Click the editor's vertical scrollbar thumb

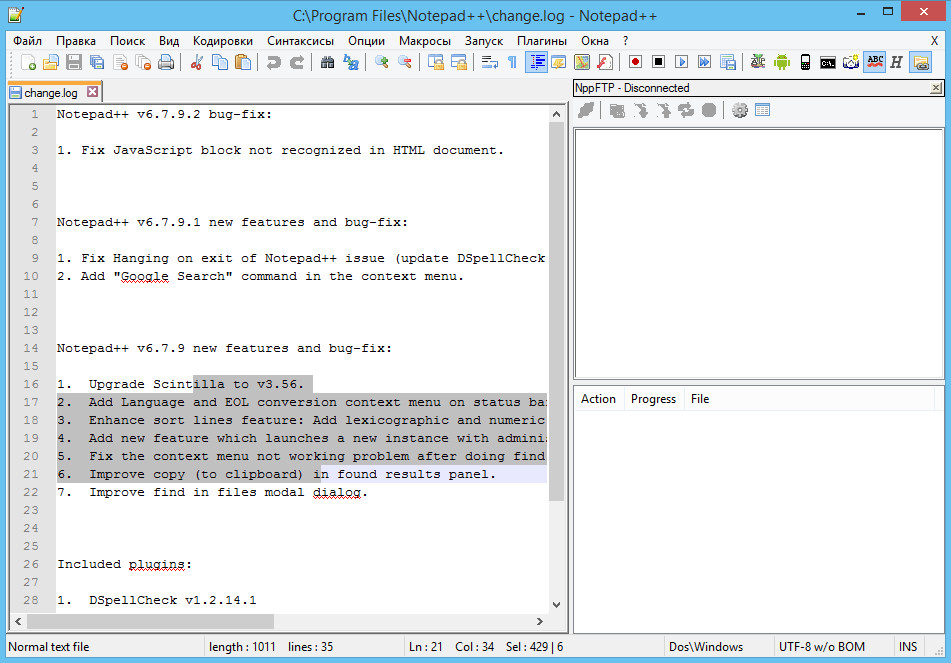coord(556,311)
